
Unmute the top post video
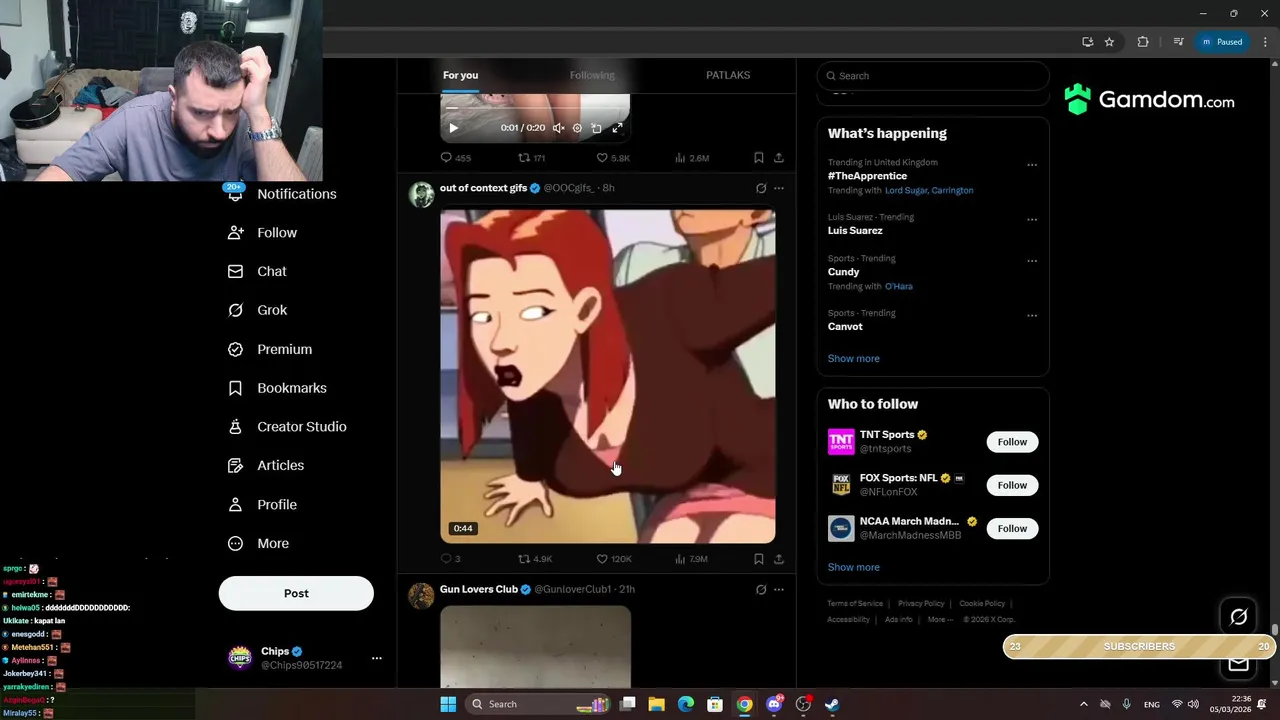pos(559,128)
